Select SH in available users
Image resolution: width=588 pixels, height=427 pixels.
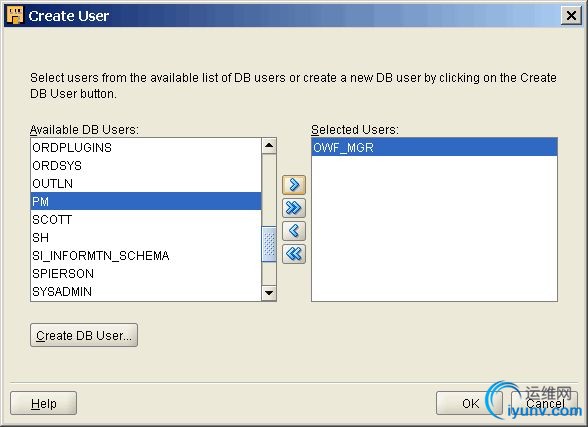146,237
